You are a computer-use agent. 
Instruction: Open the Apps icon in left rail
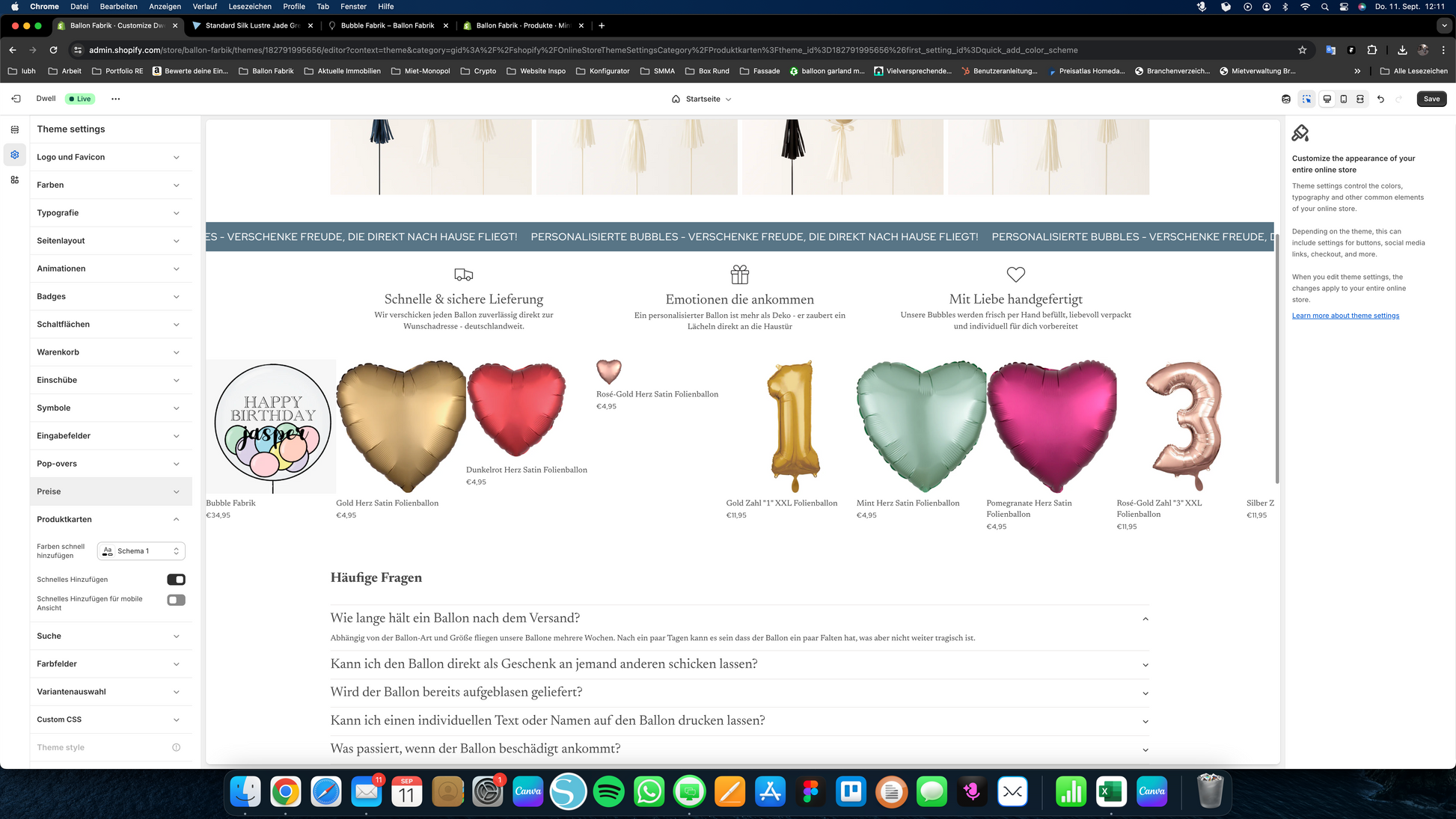click(14, 180)
